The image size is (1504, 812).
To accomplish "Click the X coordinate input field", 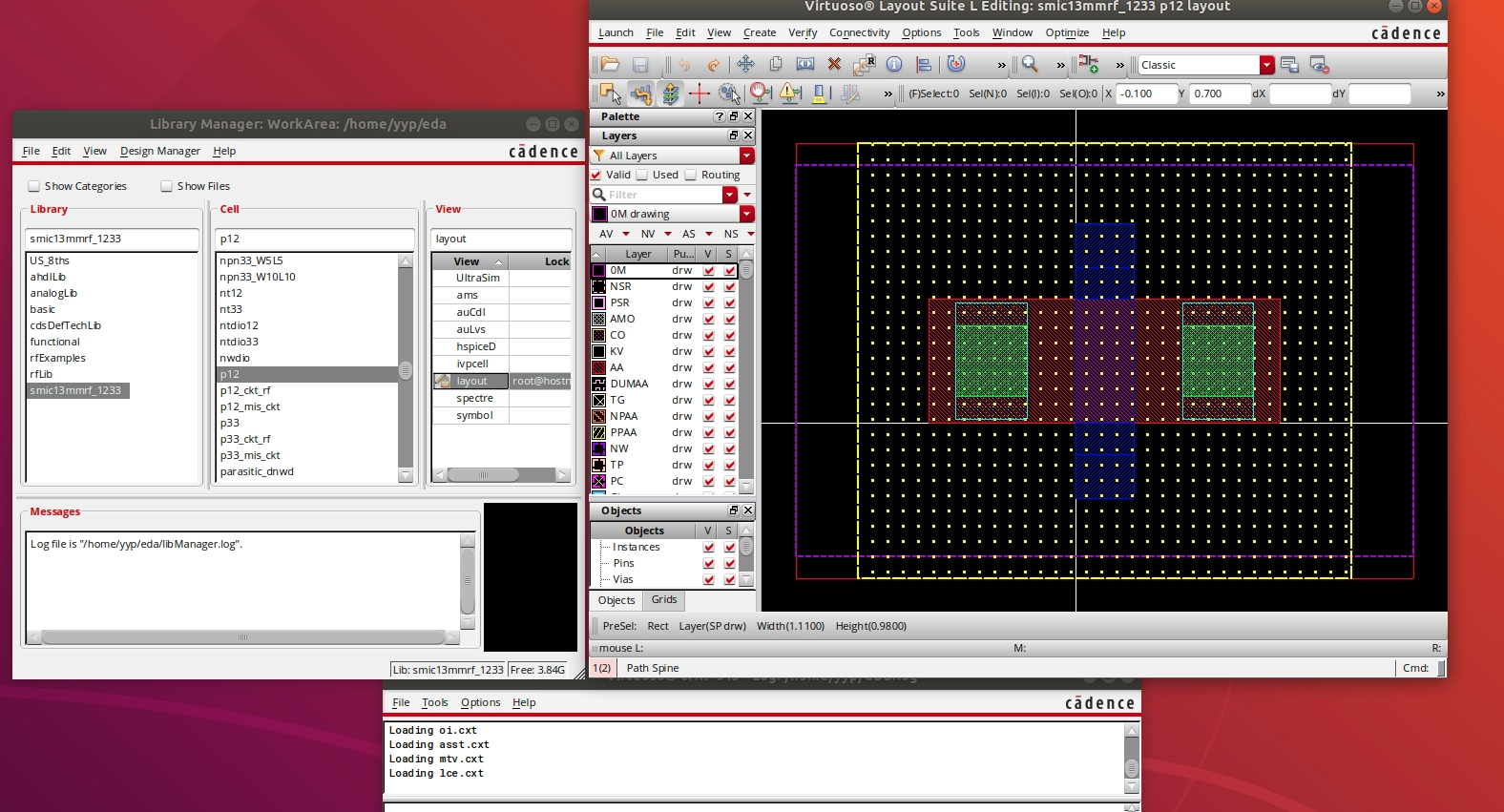I will tap(1146, 94).
